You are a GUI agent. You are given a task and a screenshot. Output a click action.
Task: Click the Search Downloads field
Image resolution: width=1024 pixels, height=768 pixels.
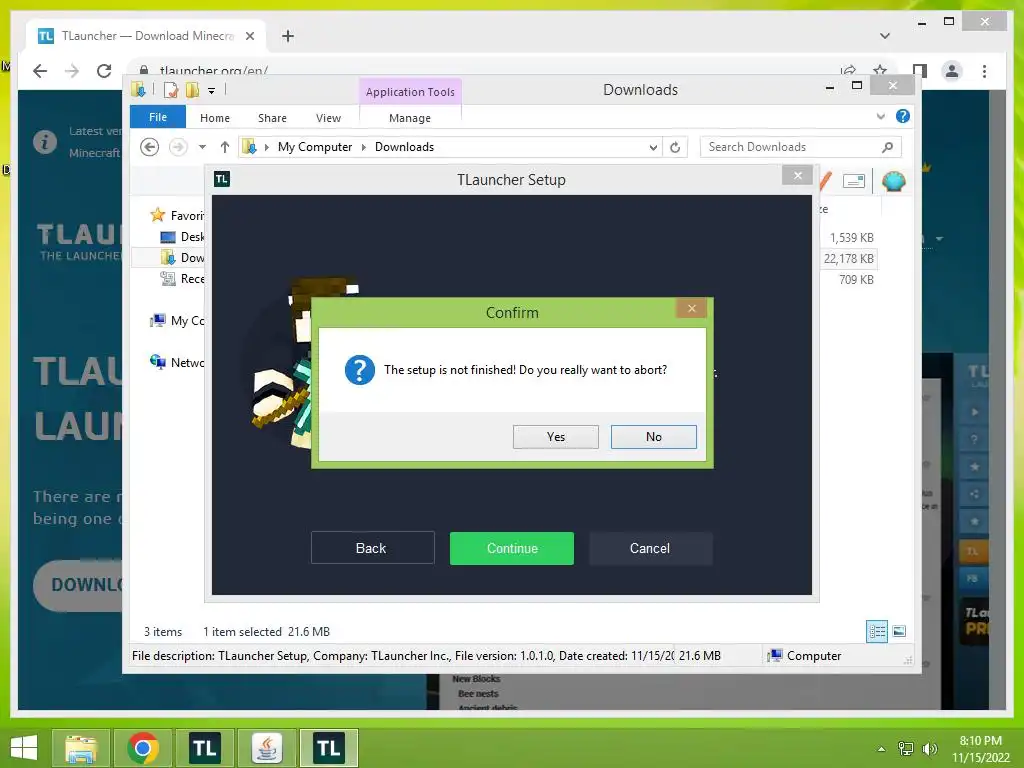coord(801,147)
